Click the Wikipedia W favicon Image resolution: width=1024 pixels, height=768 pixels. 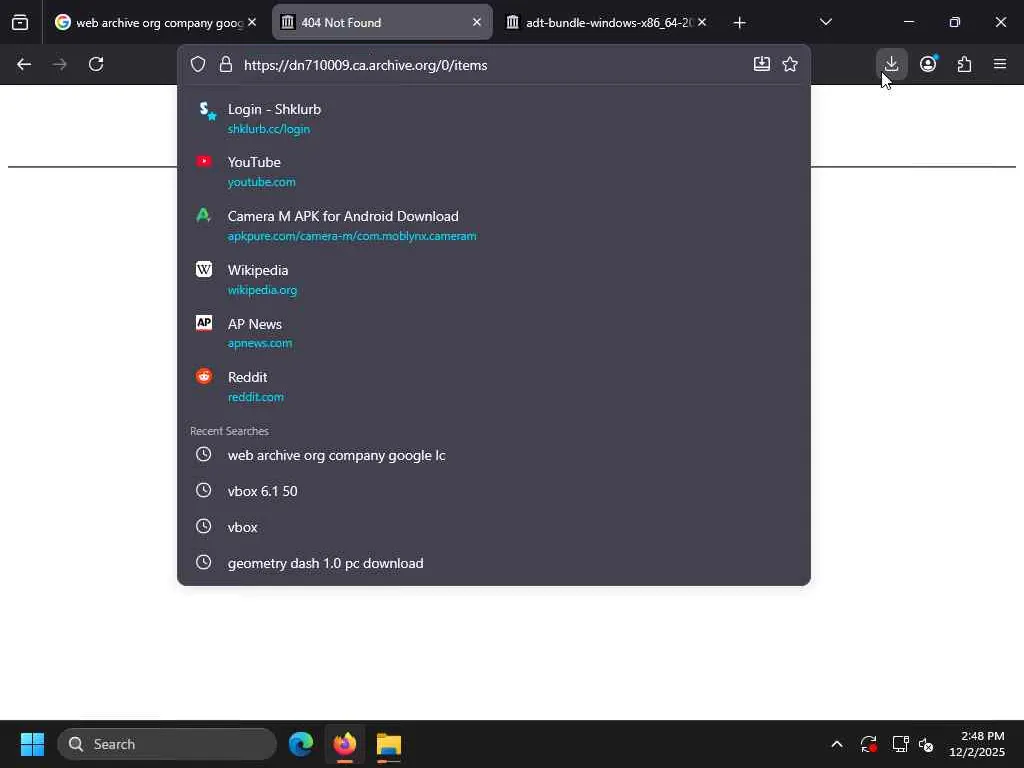[204, 269]
